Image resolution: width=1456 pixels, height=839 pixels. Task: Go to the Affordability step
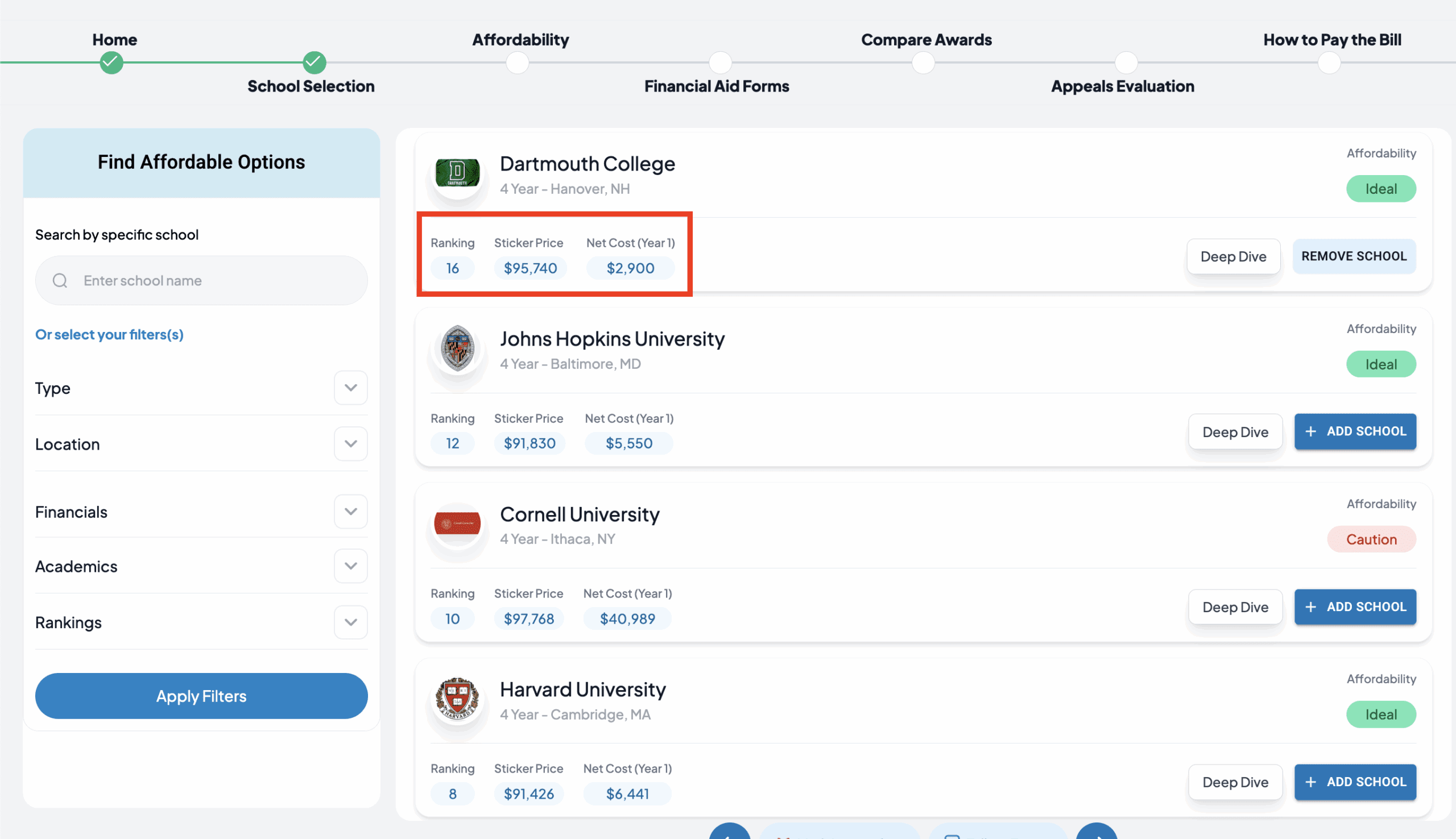click(517, 62)
